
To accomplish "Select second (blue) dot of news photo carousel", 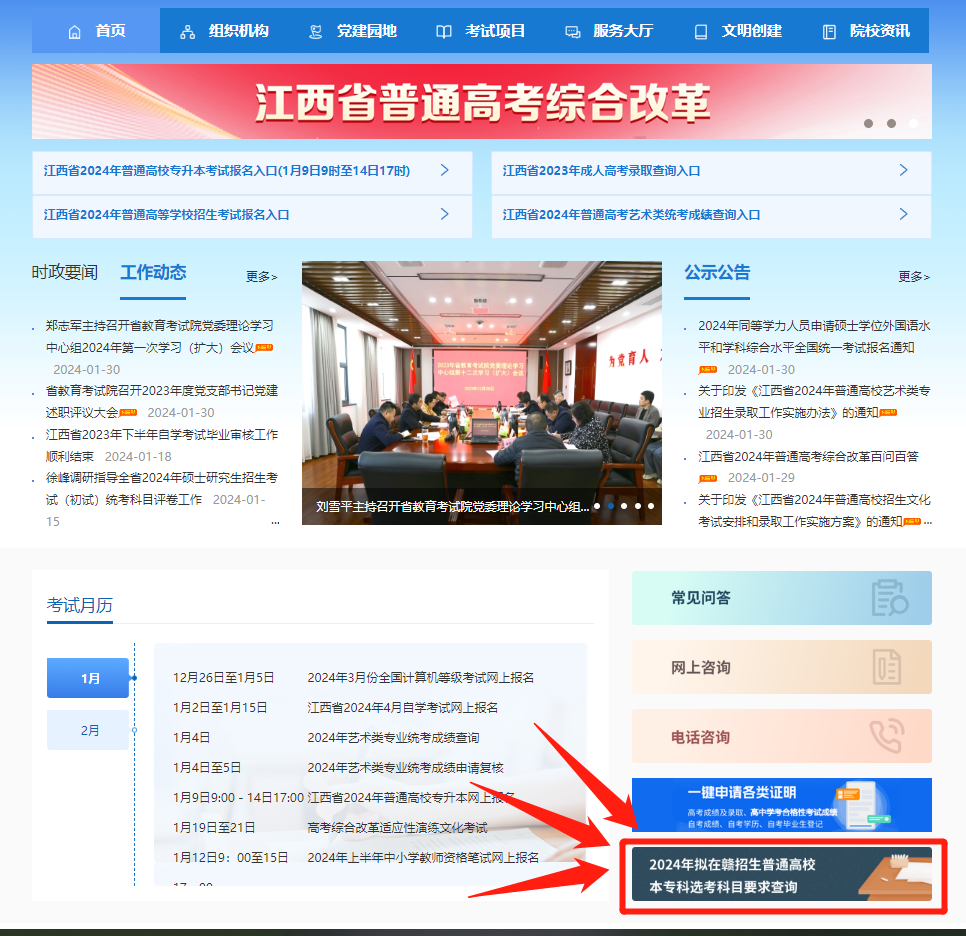I will (611, 506).
